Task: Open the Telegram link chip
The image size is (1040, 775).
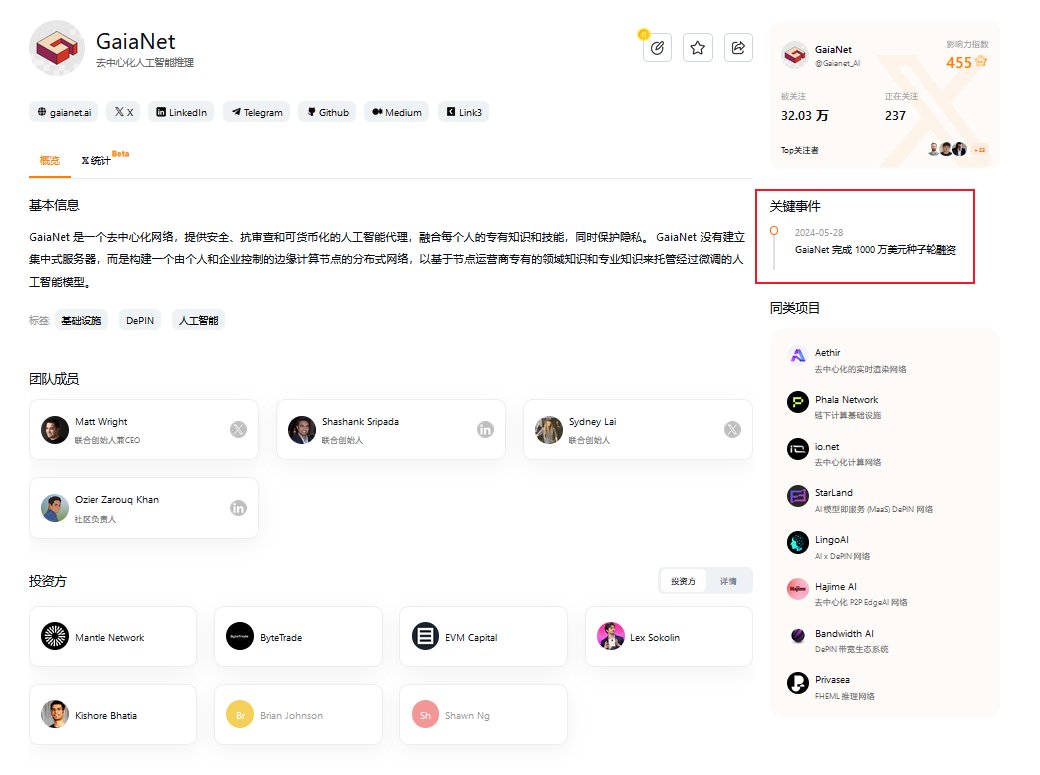Action: pyautogui.click(x=257, y=112)
